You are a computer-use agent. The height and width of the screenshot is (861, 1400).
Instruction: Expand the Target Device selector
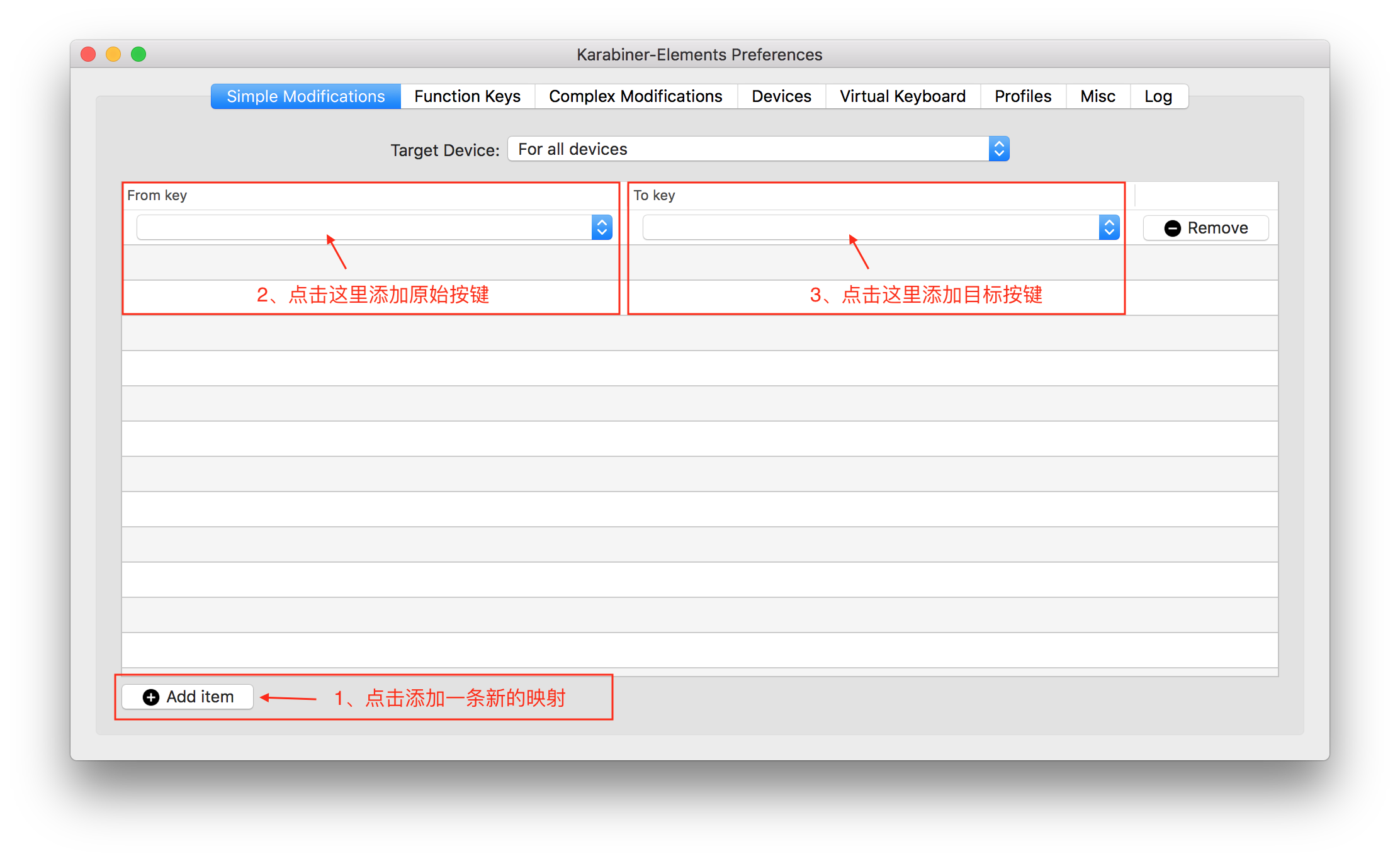tap(998, 149)
